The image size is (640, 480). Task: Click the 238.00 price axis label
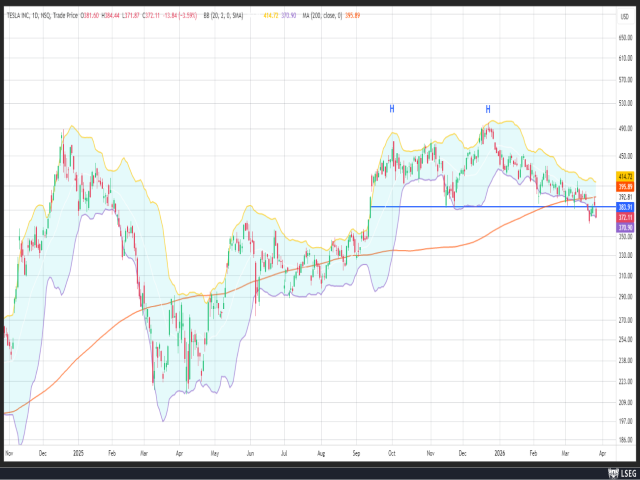[626, 360]
